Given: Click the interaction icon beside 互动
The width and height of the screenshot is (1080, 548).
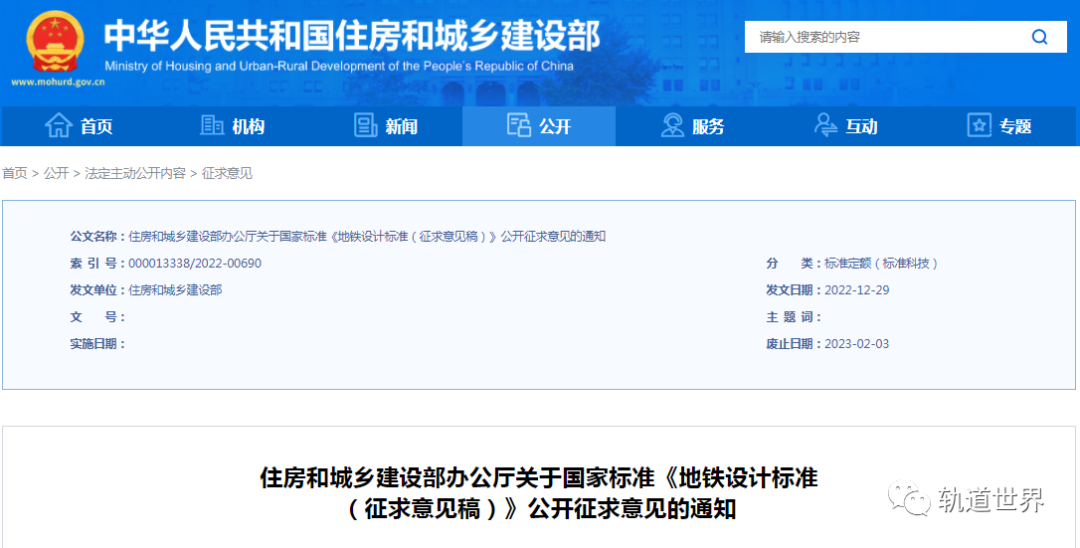Looking at the screenshot, I should point(826,125).
